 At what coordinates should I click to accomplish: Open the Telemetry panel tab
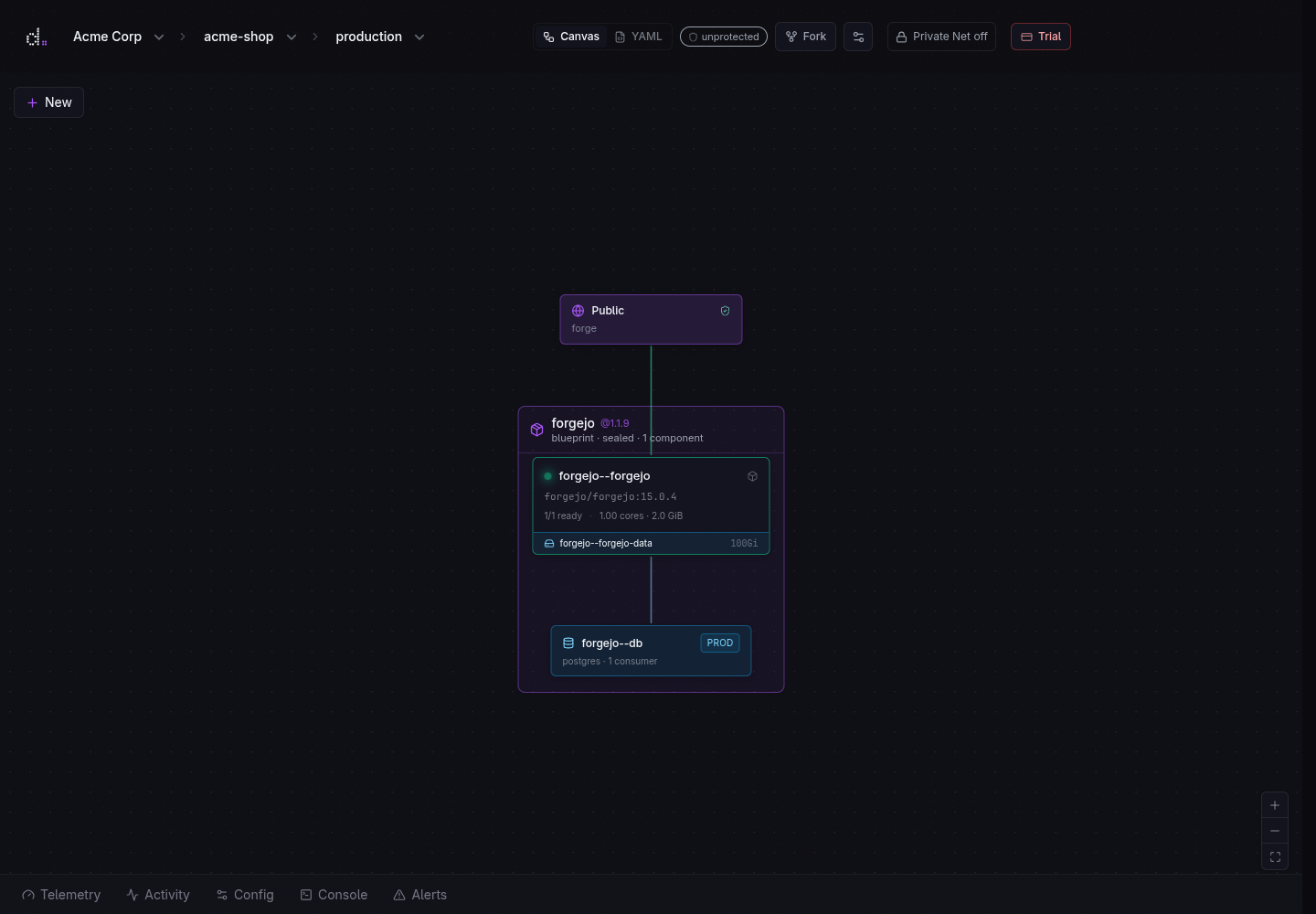pos(61,895)
